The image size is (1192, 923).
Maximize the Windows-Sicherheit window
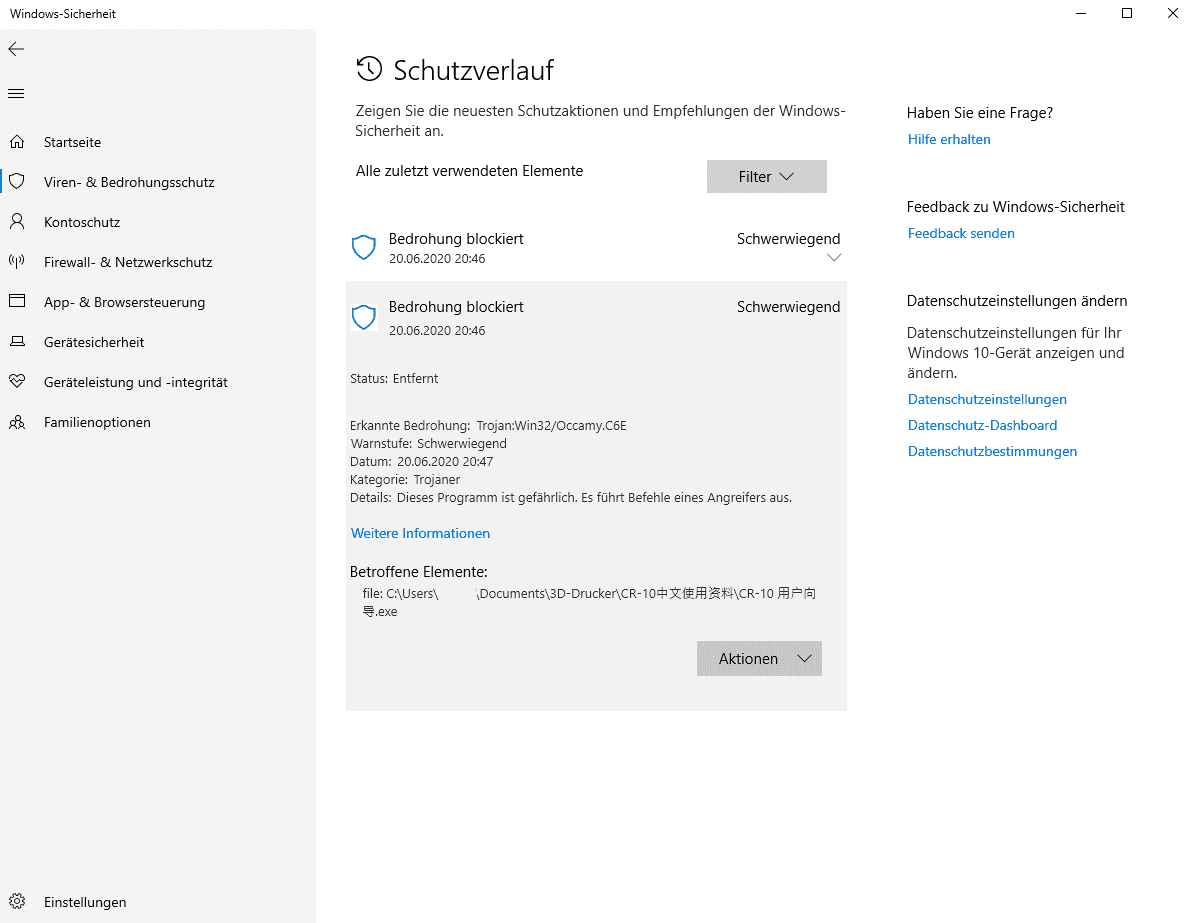[1127, 14]
